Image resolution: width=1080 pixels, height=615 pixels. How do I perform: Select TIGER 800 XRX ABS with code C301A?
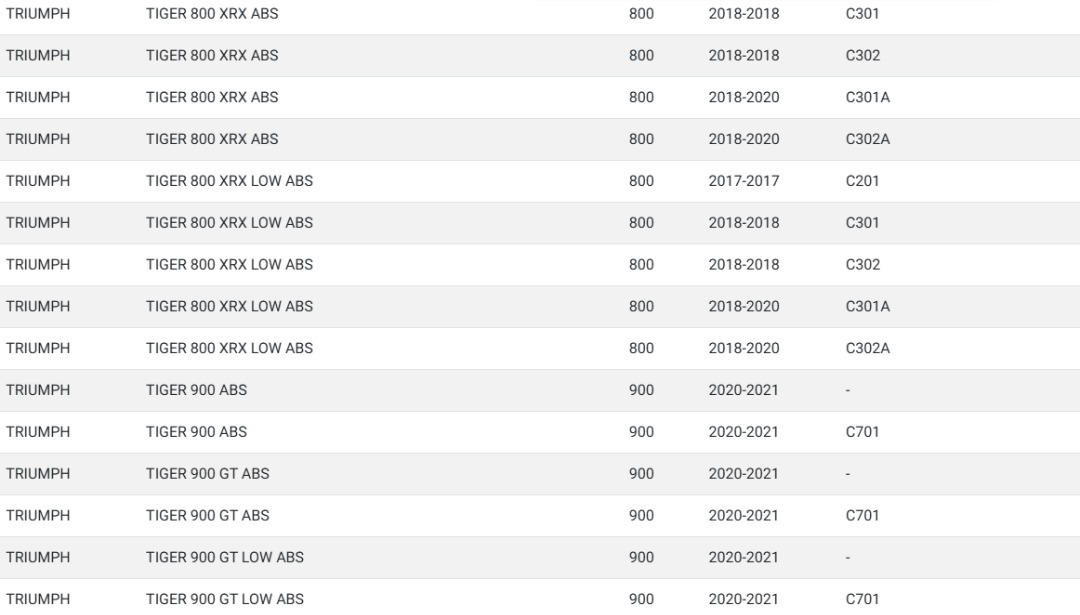[540, 97]
